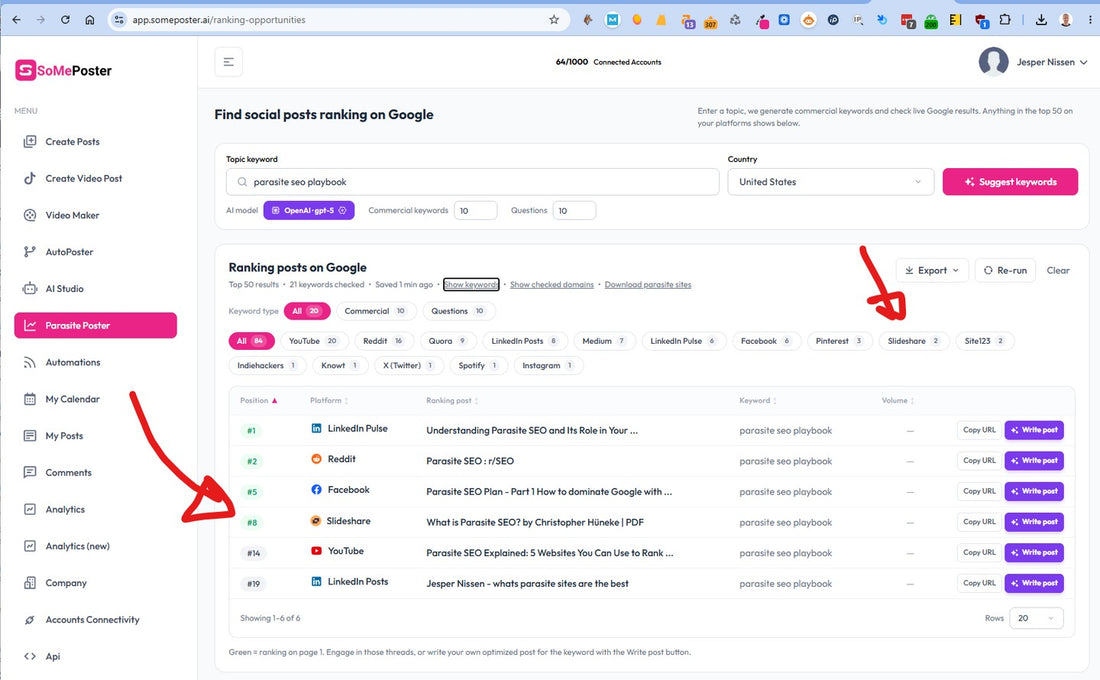Screen dimensions: 1100x680
Task: Open the Export dropdown
Action: [x=932, y=270]
